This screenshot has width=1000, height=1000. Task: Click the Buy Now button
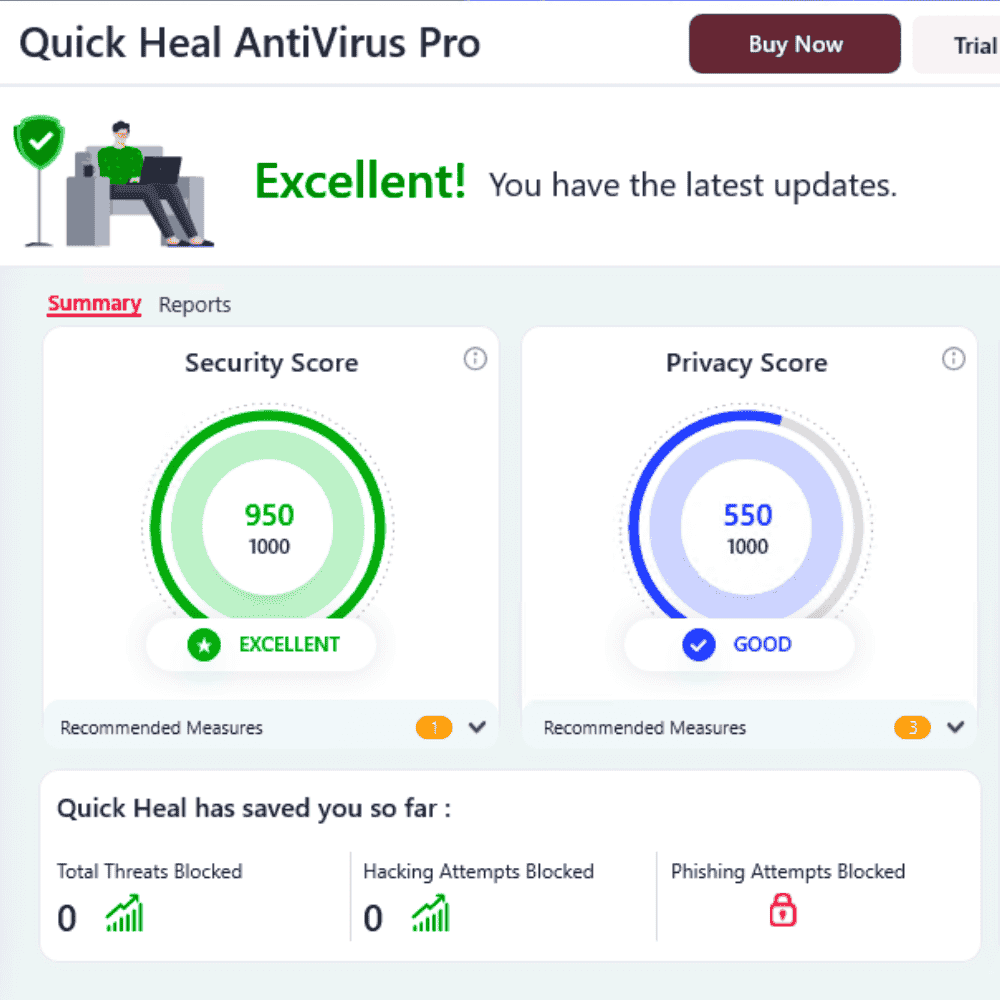tap(795, 44)
